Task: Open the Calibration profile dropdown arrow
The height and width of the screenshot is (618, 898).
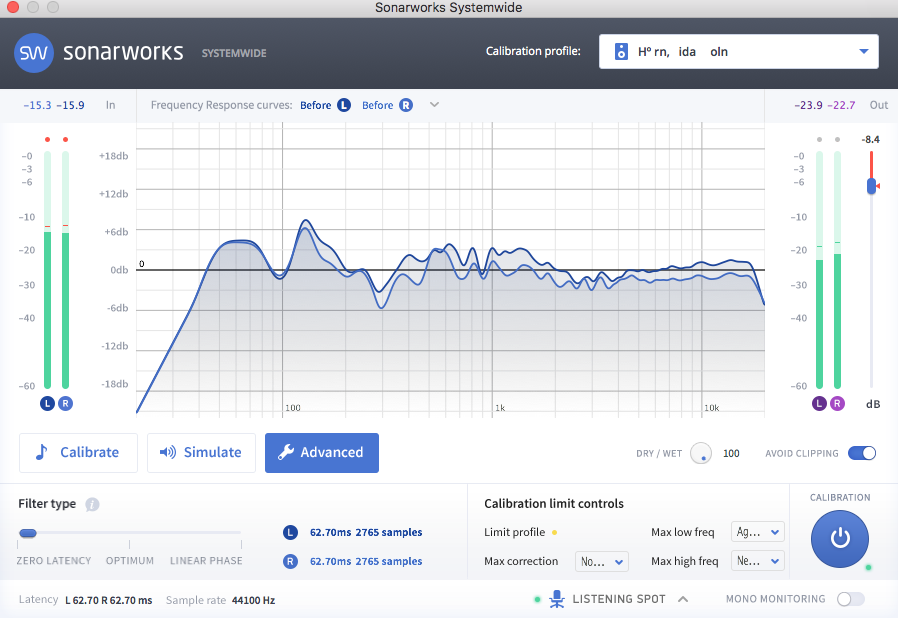Action: click(864, 52)
